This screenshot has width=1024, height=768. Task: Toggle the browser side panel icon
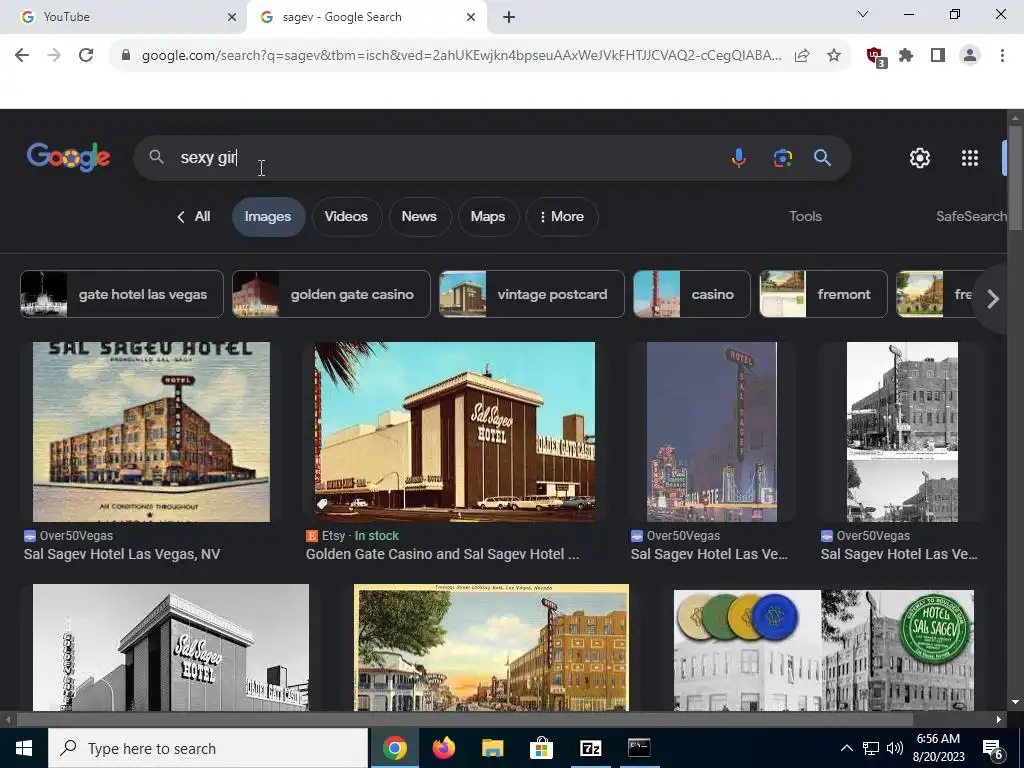tap(938, 56)
